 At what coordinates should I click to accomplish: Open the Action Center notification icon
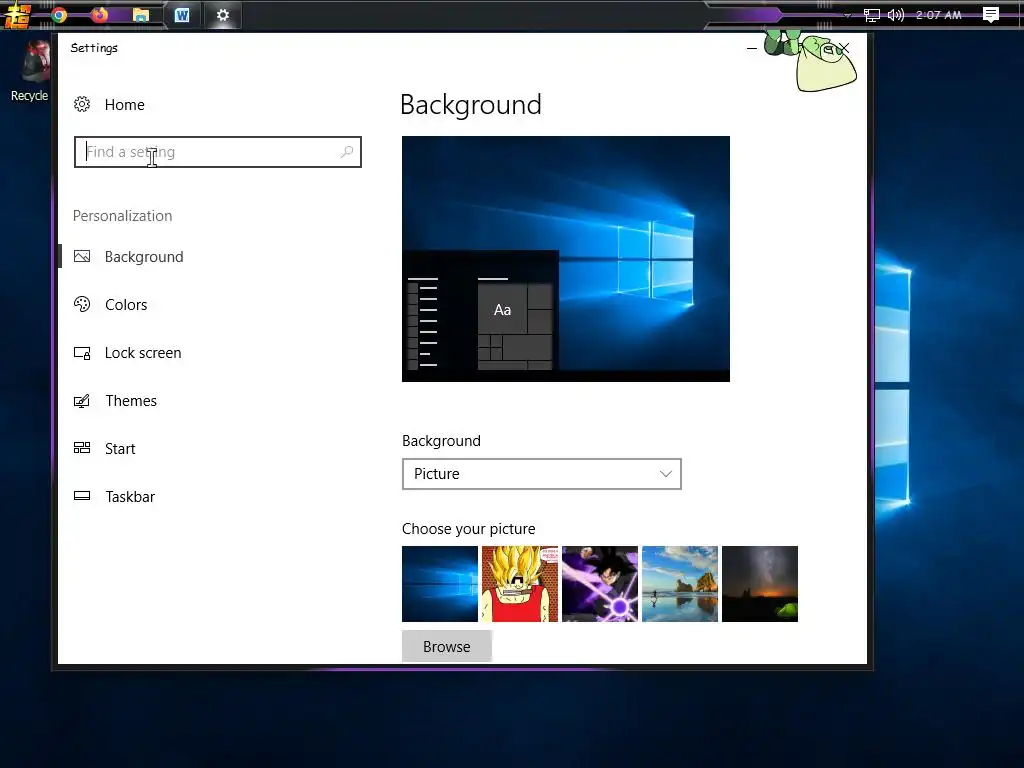pyautogui.click(x=990, y=14)
